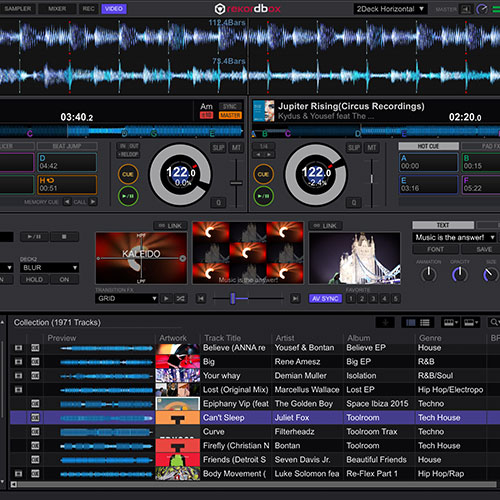Image resolution: width=500 pixels, height=500 pixels.
Task: Toggle deck 1 MASTER button
Action: pos(230,115)
